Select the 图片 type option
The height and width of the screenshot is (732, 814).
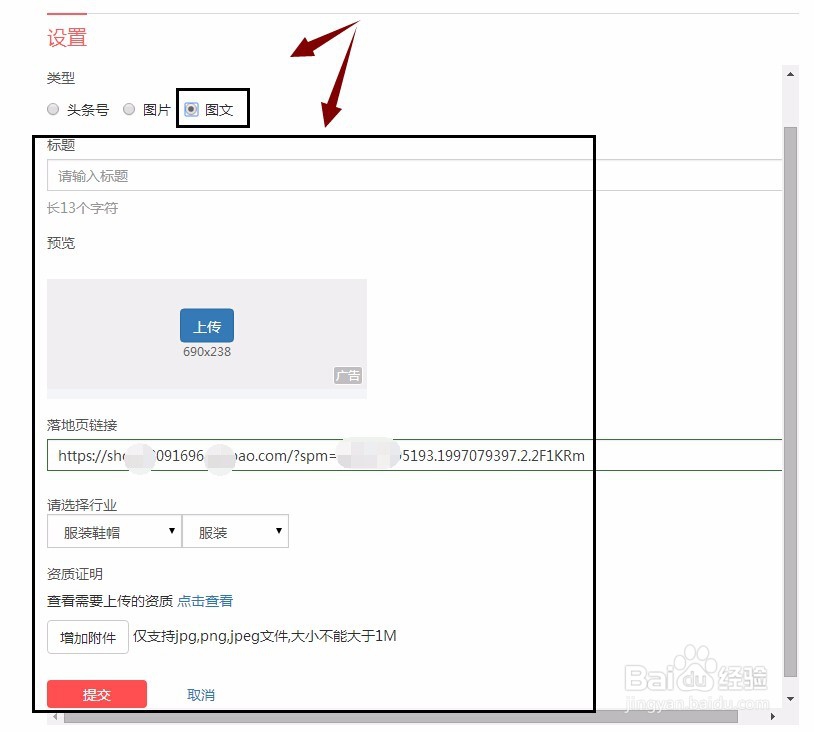tap(129, 109)
